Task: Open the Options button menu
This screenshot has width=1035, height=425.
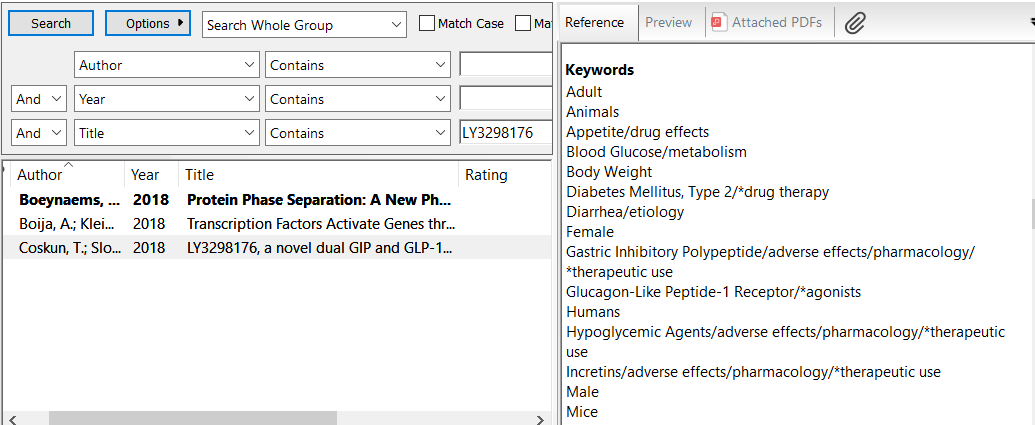Action: tap(147, 23)
